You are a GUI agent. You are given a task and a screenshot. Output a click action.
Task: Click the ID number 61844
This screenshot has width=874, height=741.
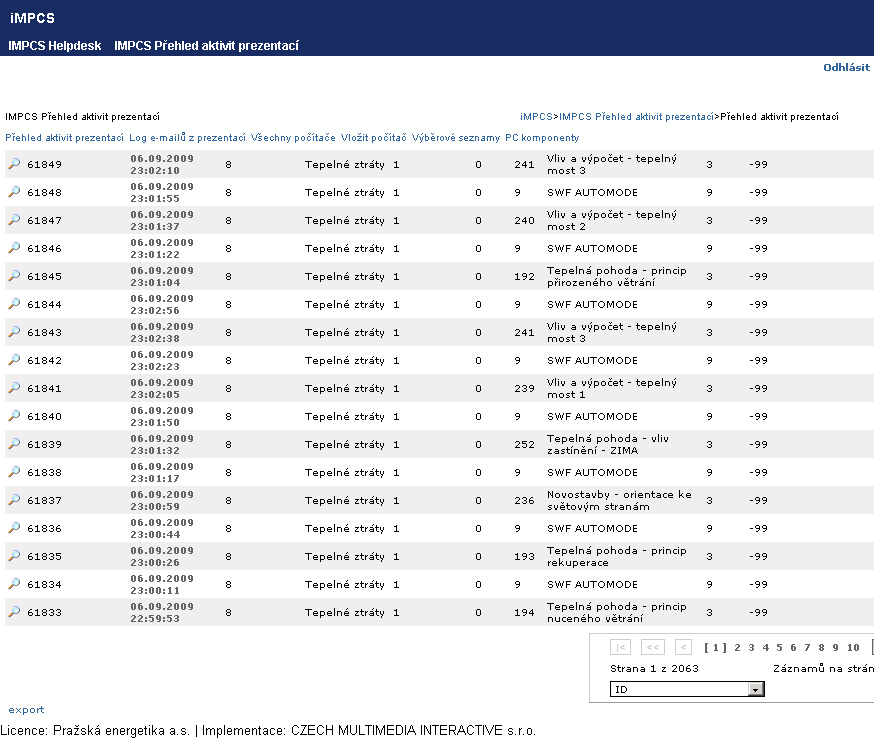pos(44,304)
